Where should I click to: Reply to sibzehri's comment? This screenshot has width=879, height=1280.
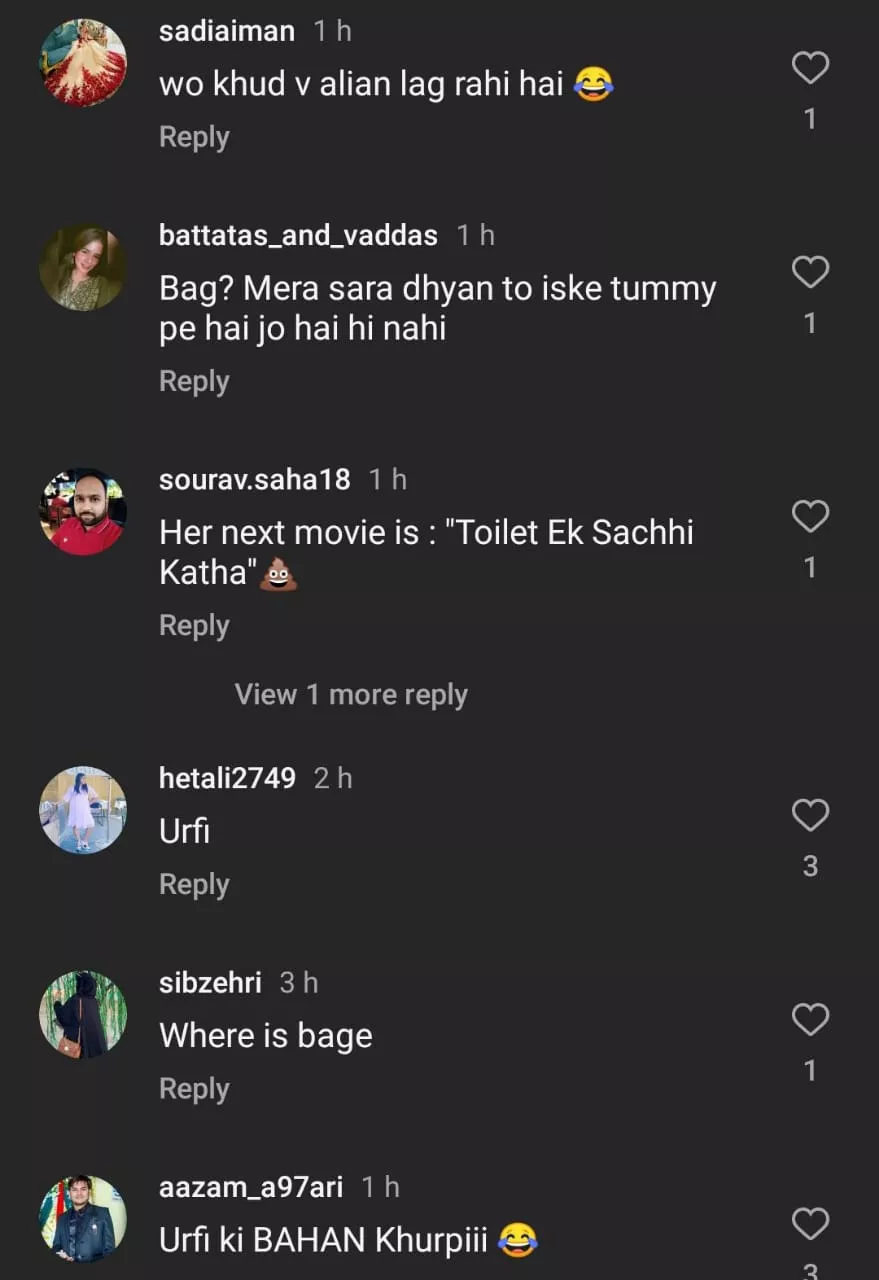[x=194, y=1088]
